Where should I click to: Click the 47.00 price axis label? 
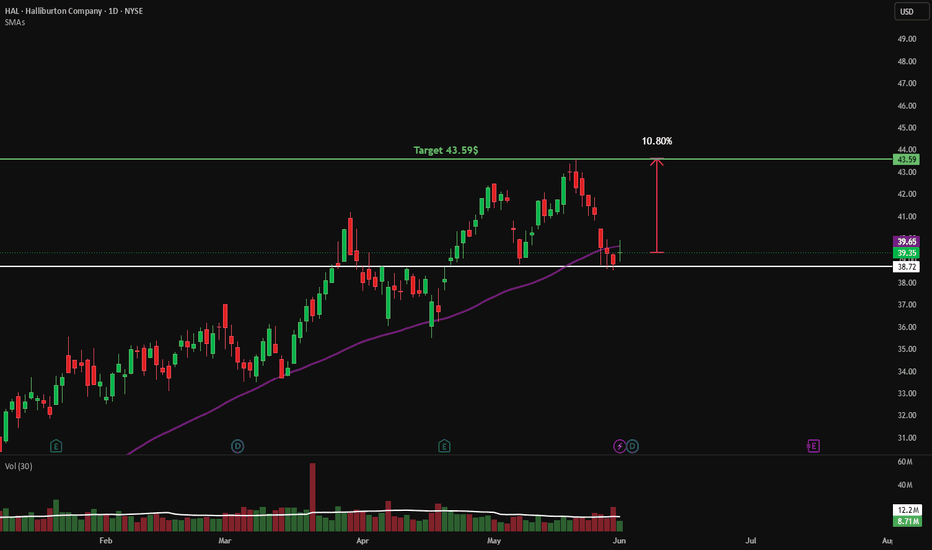click(x=906, y=84)
